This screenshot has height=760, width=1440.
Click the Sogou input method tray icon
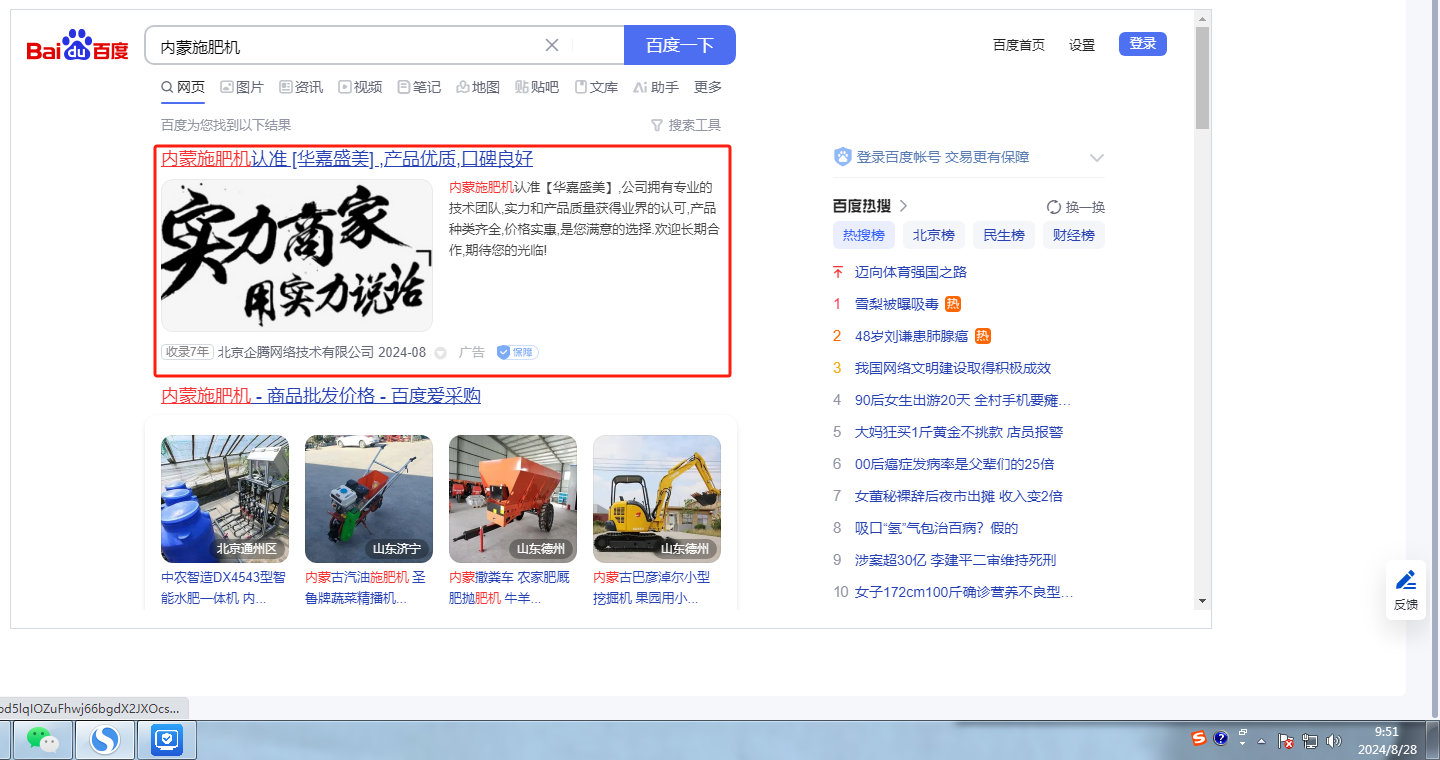[1198, 739]
